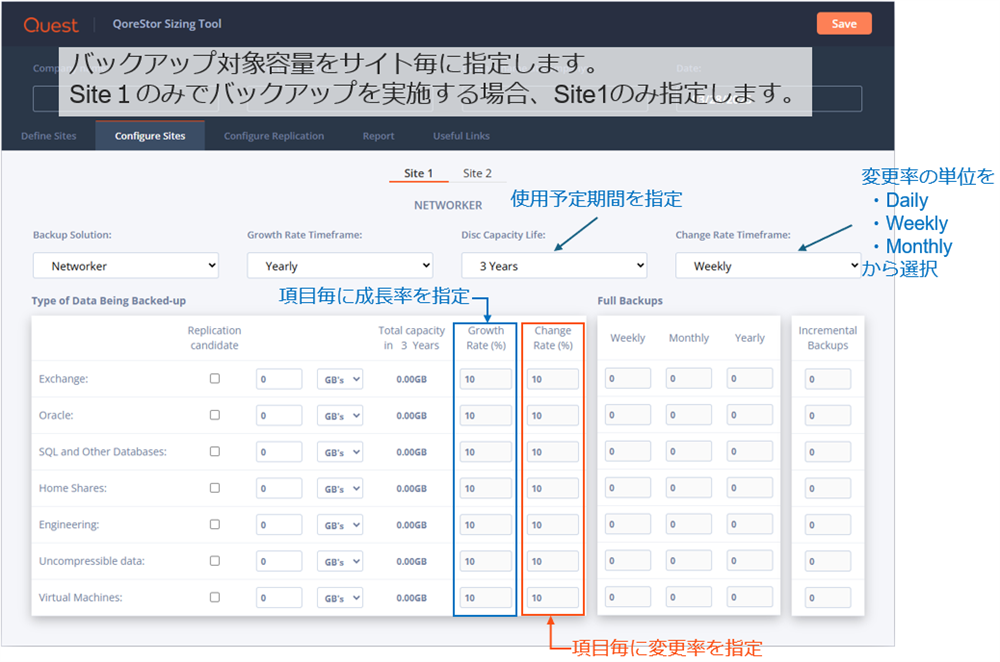Click the Oracle Growth Rate field
1000x662 pixels.
(485, 415)
